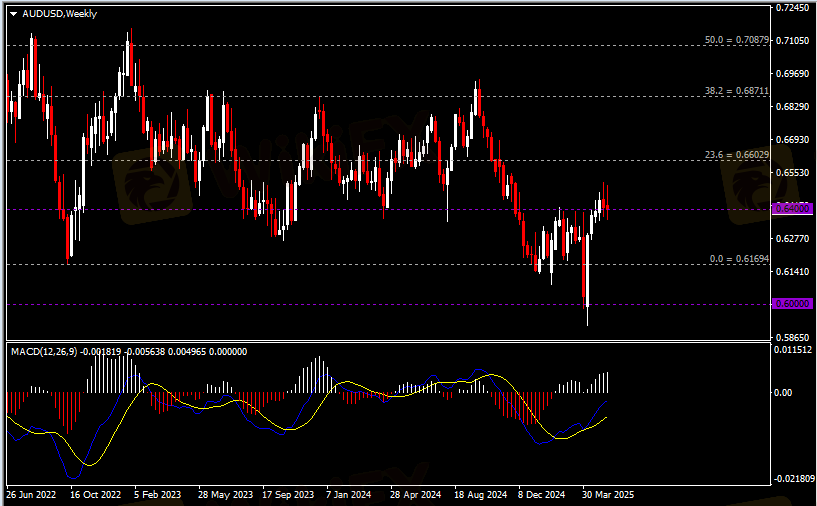Click the purple 0.60000 price tag
The width and height of the screenshot is (817, 506).
[792, 304]
